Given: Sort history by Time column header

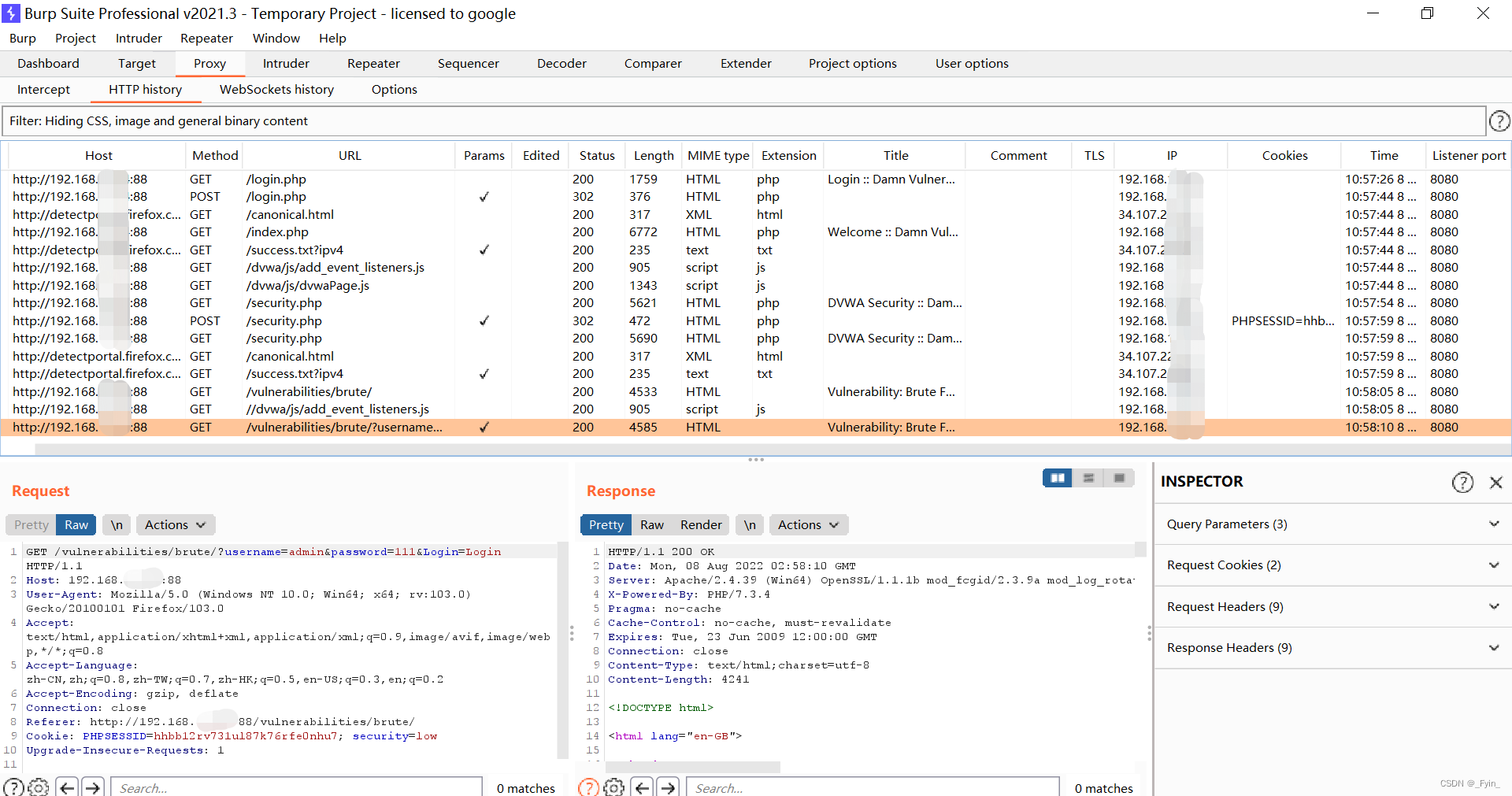Looking at the screenshot, I should pyautogui.click(x=1384, y=156).
